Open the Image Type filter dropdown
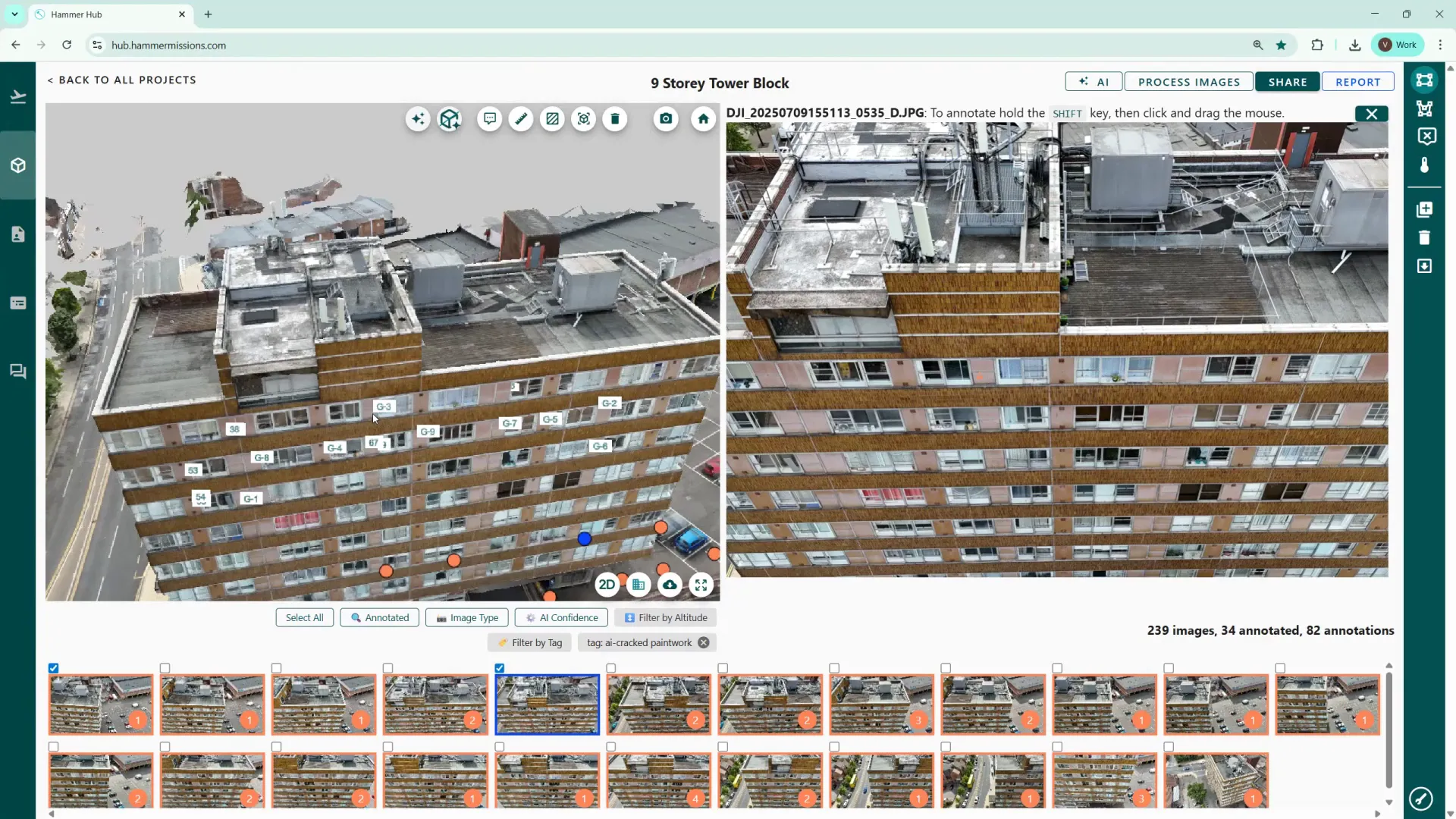1456x819 pixels. [467, 618]
